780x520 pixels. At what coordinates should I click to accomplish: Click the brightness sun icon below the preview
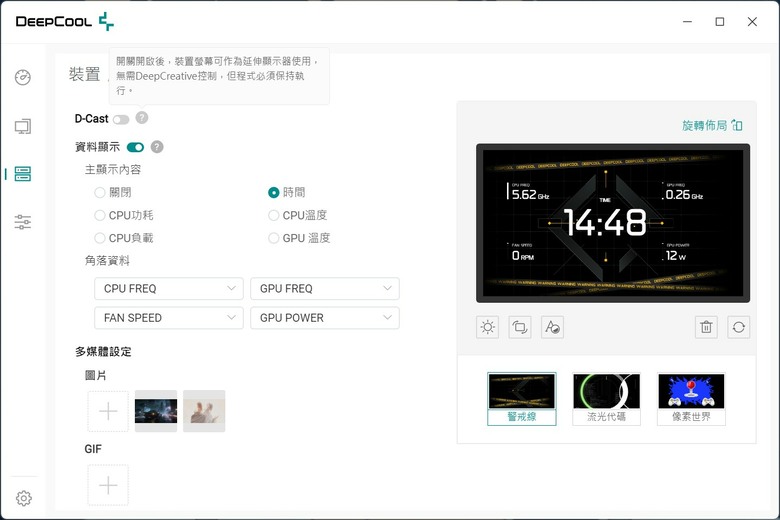488,327
